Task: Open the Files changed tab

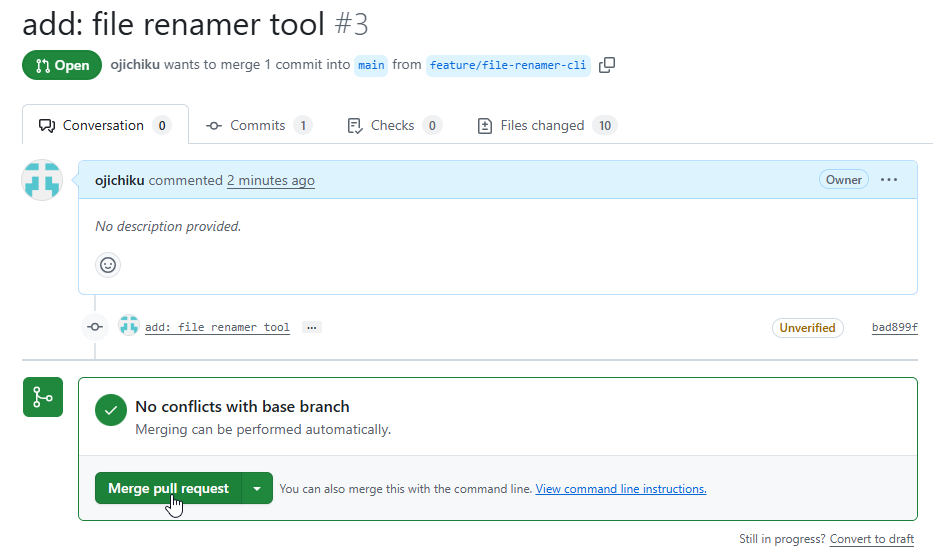Action: (547, 126)
